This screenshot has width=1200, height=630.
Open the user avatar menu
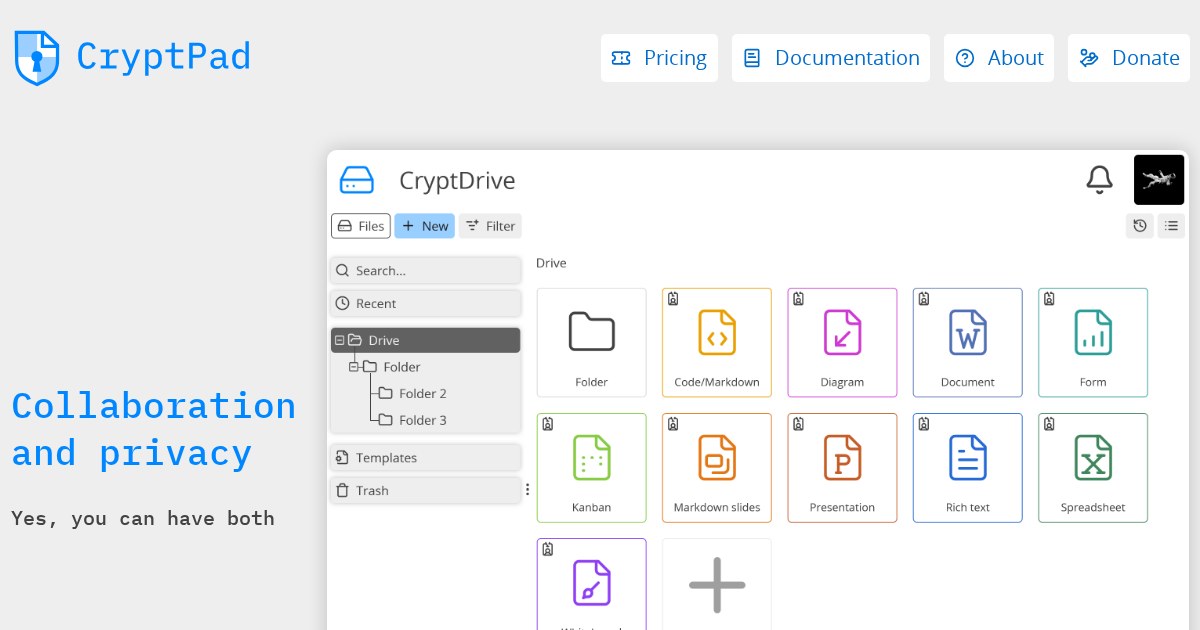(x=1159, y=180)
